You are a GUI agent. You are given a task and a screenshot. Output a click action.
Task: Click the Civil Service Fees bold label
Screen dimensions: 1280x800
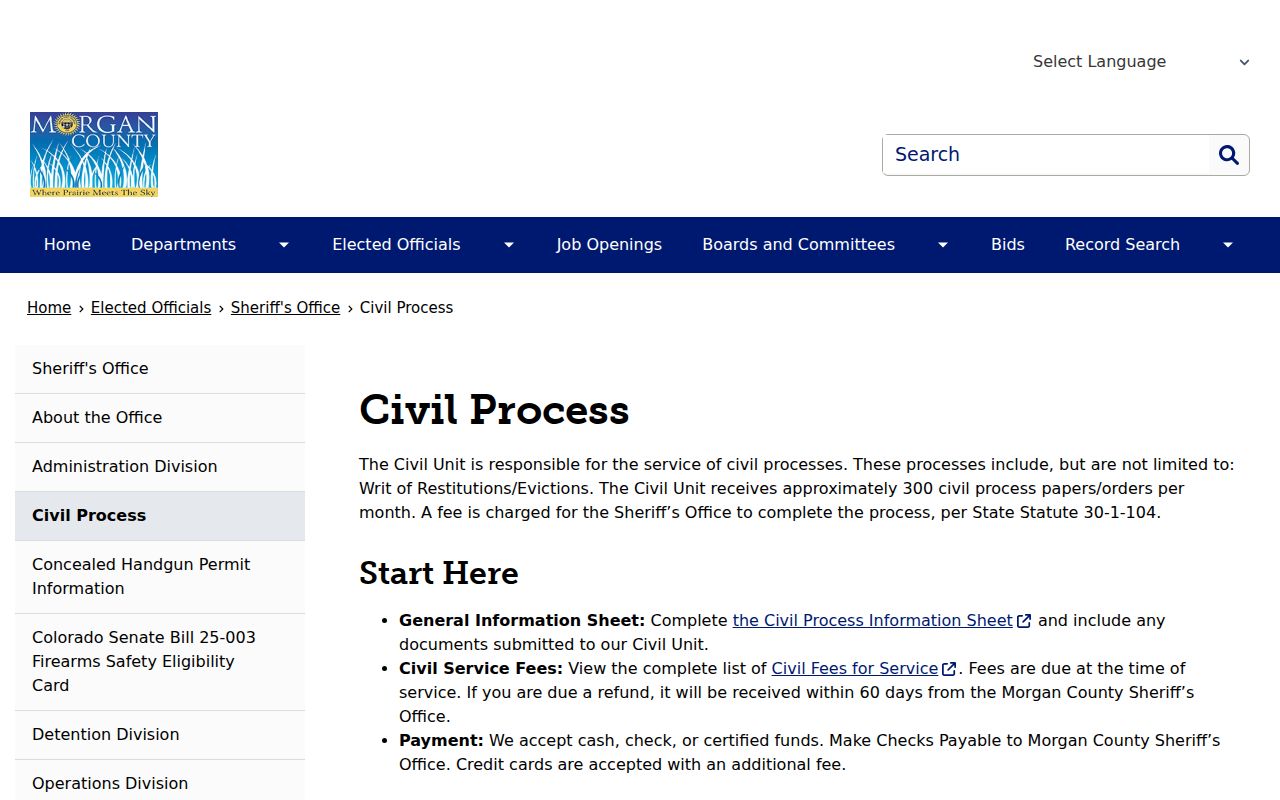pyautogui.click(x=481, y=669)
